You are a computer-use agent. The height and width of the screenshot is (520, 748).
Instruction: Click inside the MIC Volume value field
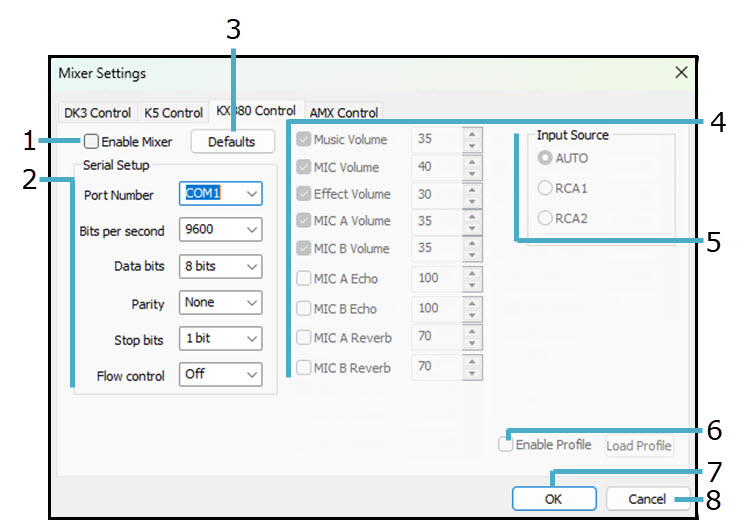[437, 167]
